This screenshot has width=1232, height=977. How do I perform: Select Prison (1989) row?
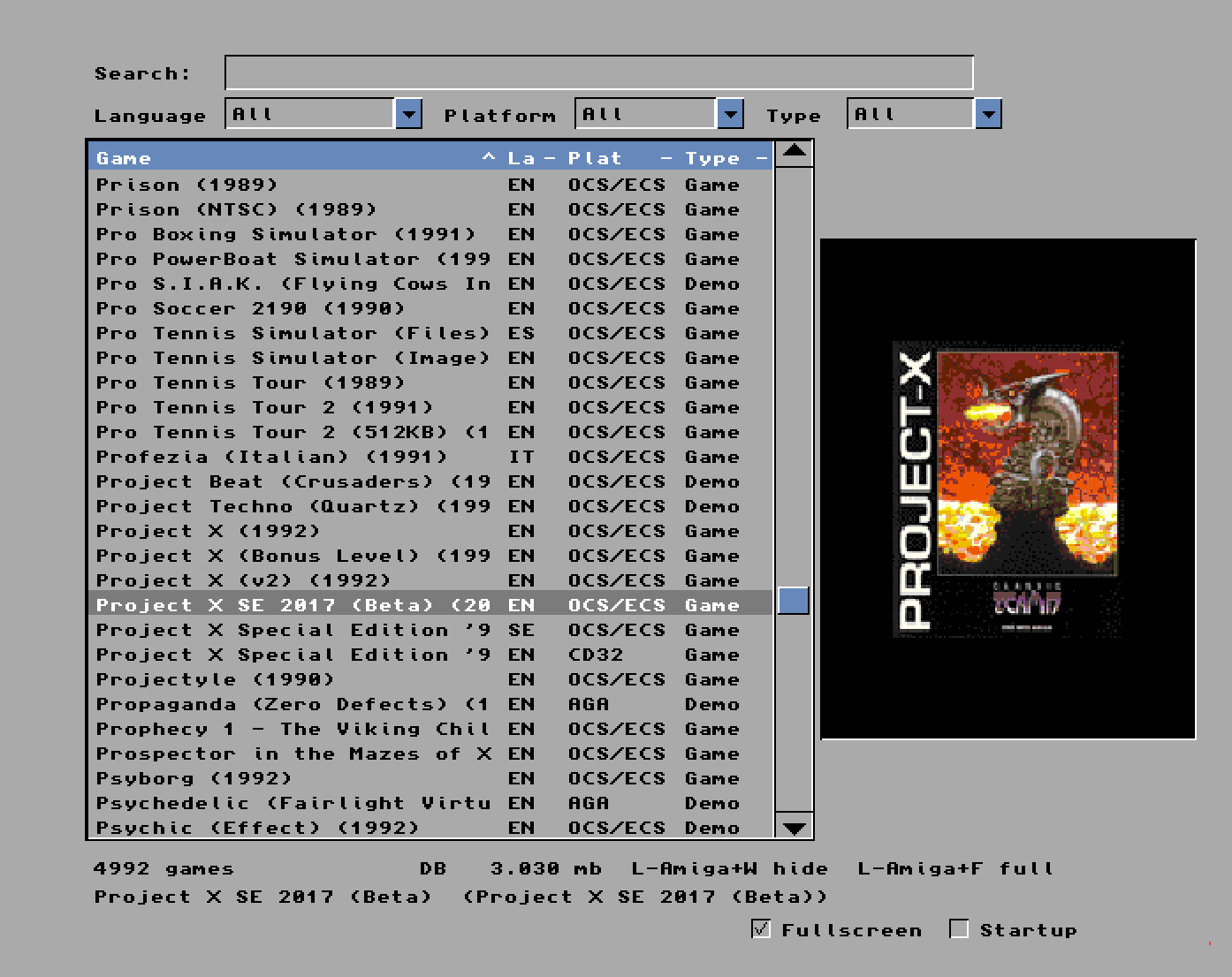(430, 185)
